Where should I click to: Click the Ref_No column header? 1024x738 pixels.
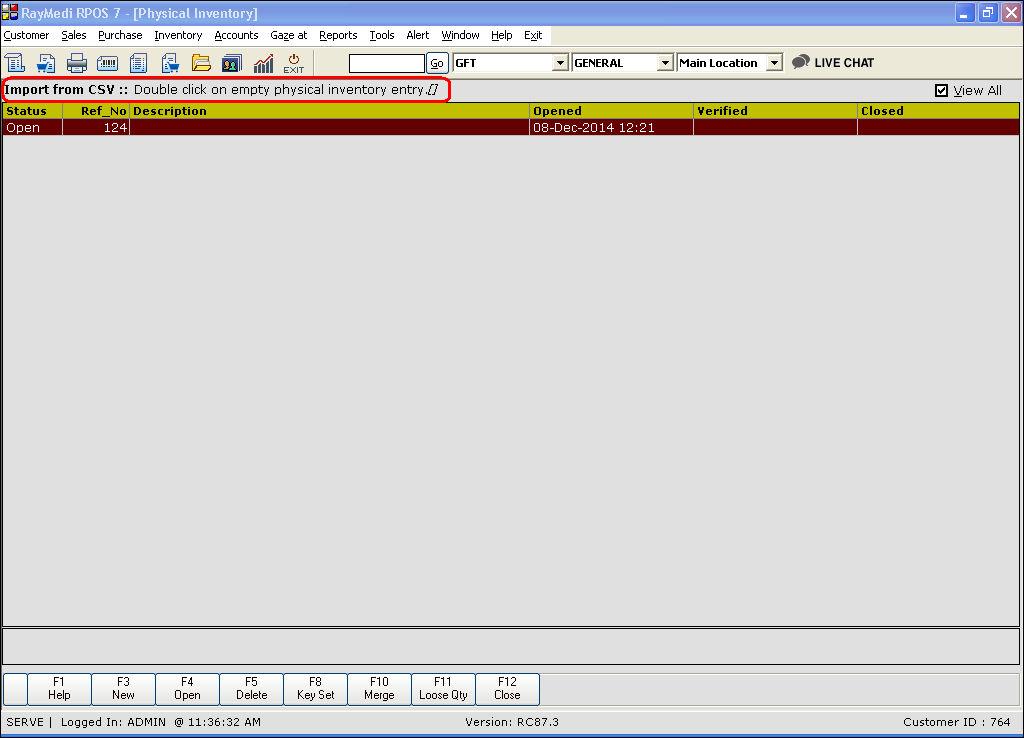pos(96,111)
